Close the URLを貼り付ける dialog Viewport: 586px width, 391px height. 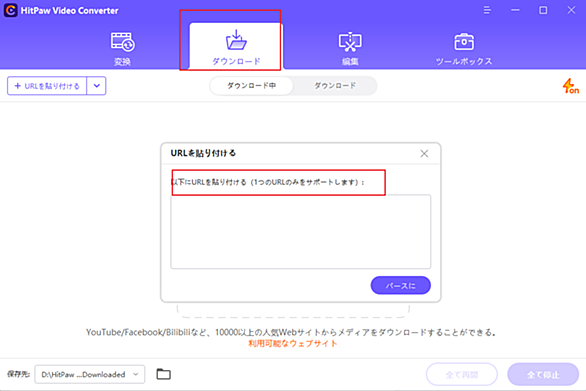pyautogui.click(x=424, y=154)
